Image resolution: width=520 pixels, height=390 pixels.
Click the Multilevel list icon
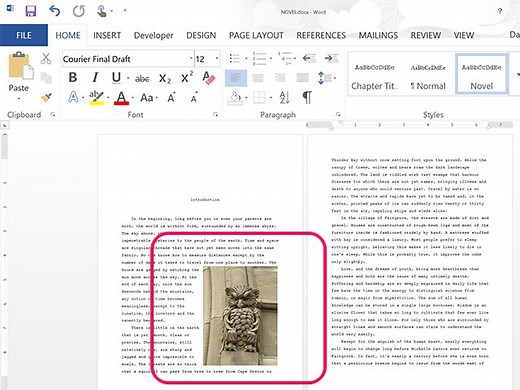284,58
